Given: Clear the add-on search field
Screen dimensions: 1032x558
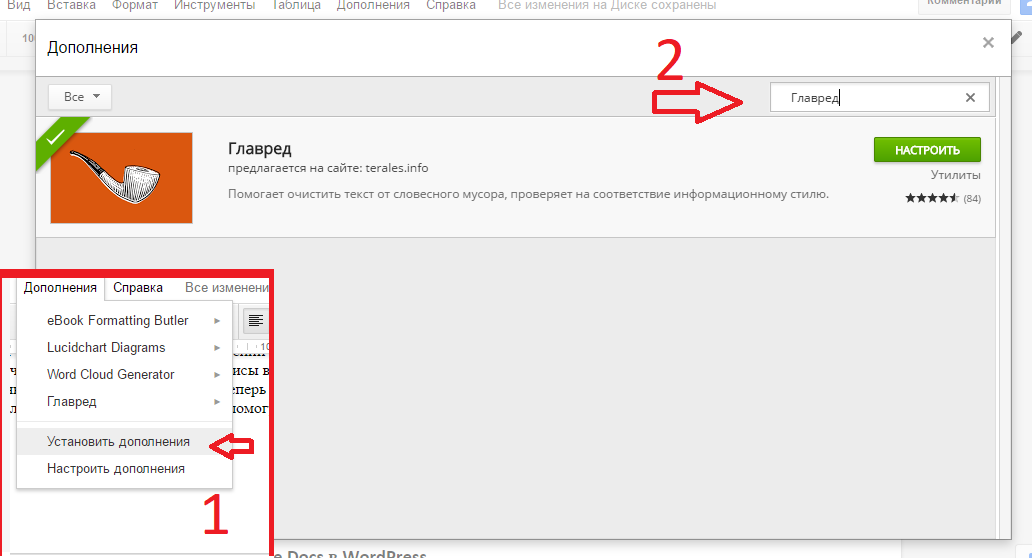Looking at the screenshot, I should pos(970,97).
